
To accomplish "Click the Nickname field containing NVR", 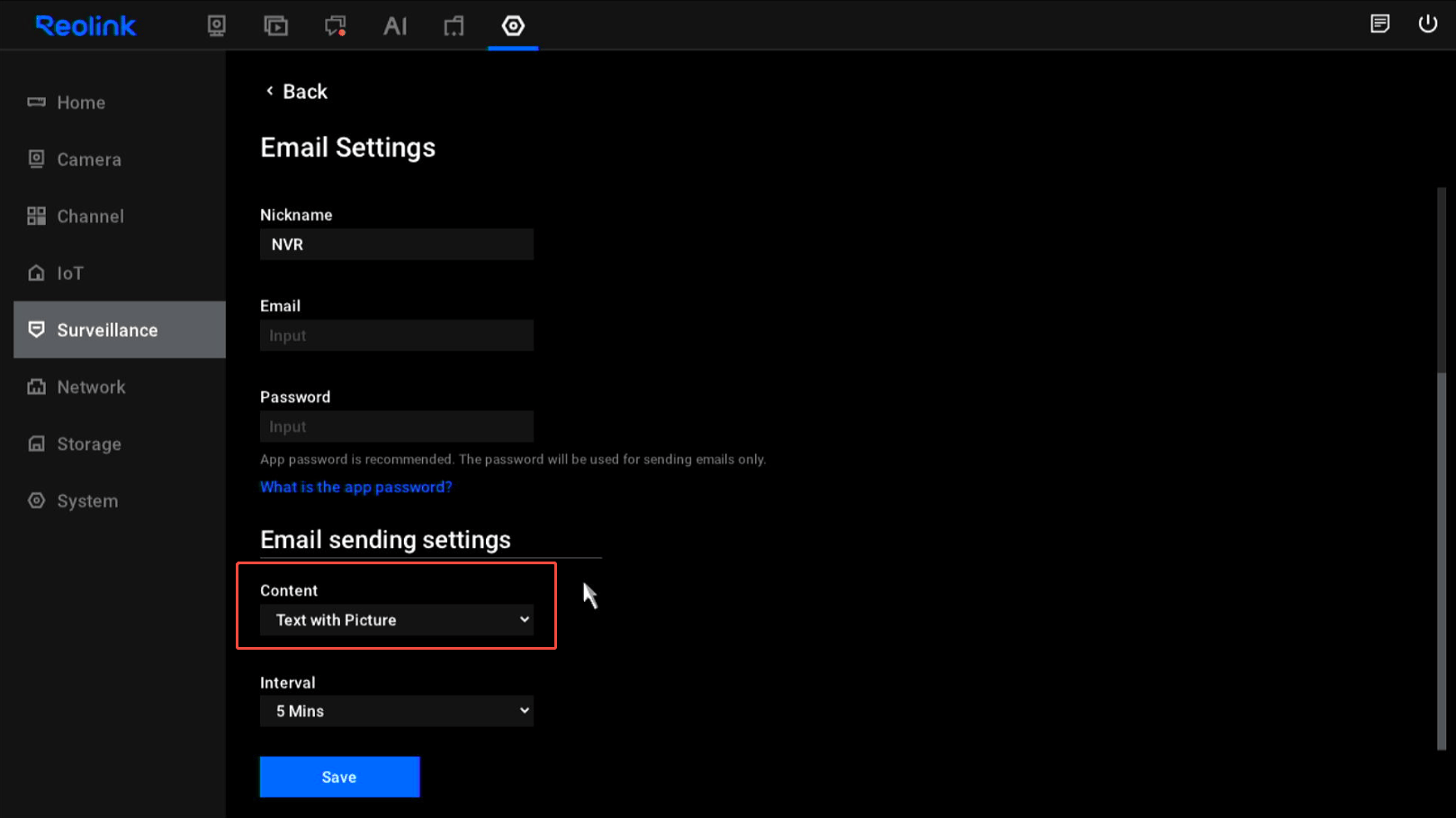I will point(397,244).
